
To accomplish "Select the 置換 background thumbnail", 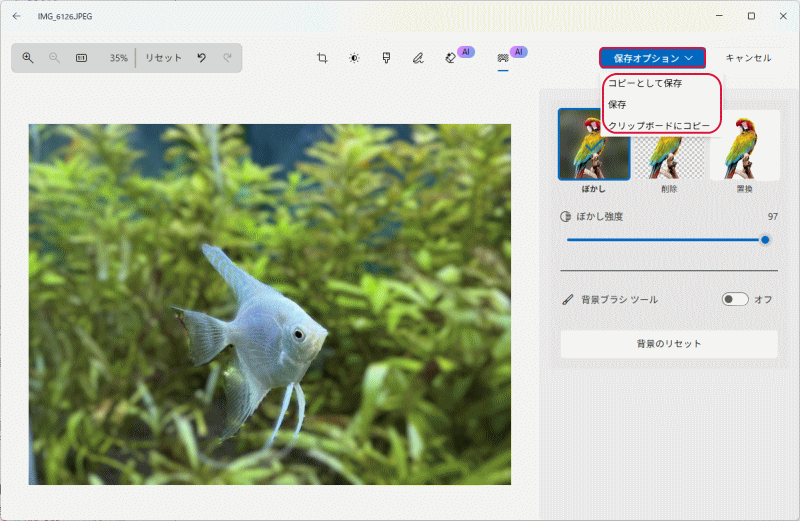I will pos(744,144).
